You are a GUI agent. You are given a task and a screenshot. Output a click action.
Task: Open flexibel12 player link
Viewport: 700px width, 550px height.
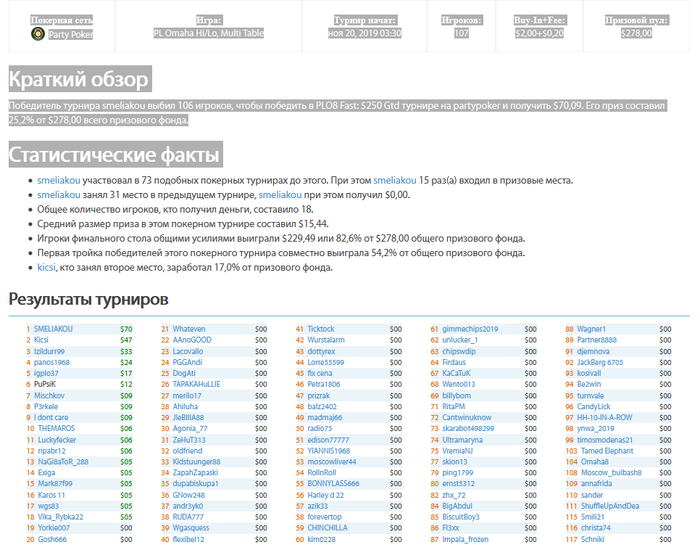188,539
